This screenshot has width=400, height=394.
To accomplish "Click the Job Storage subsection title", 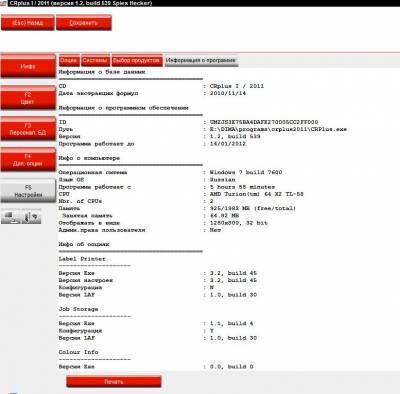I will coord(78,309).
